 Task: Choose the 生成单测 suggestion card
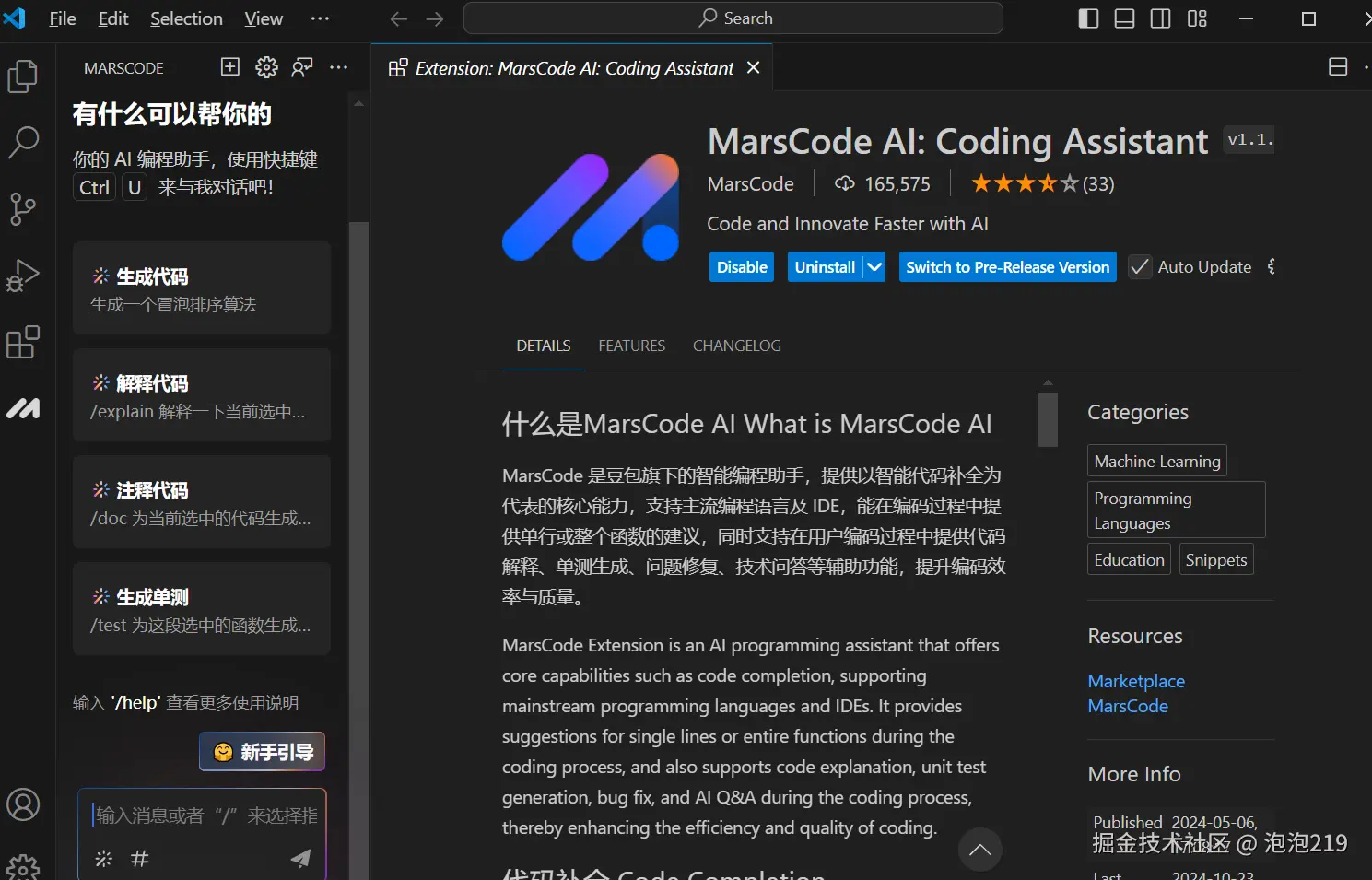pyautogui.click(x=202, y=609)
